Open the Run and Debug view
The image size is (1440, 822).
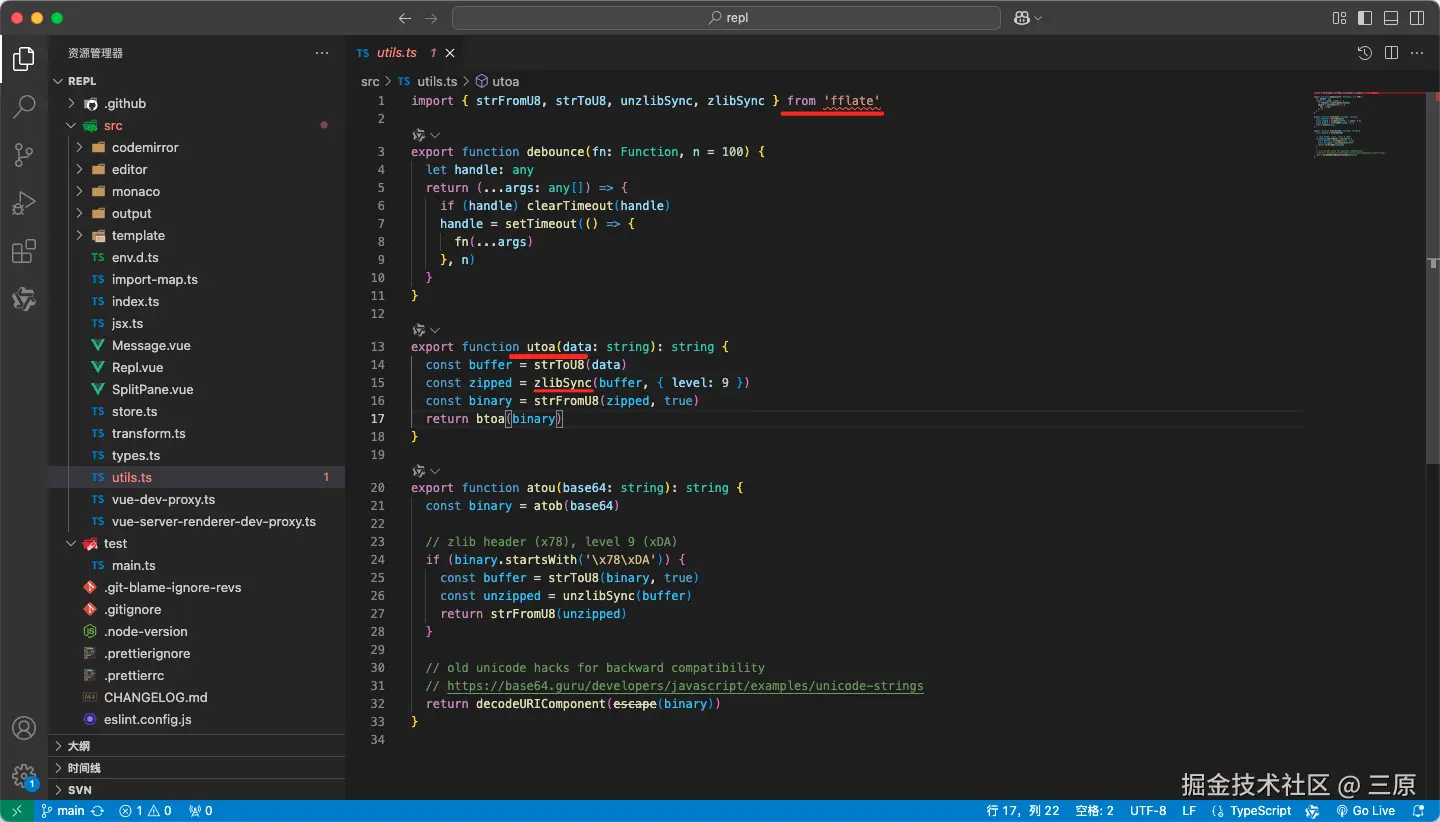[x=24, y=204]
